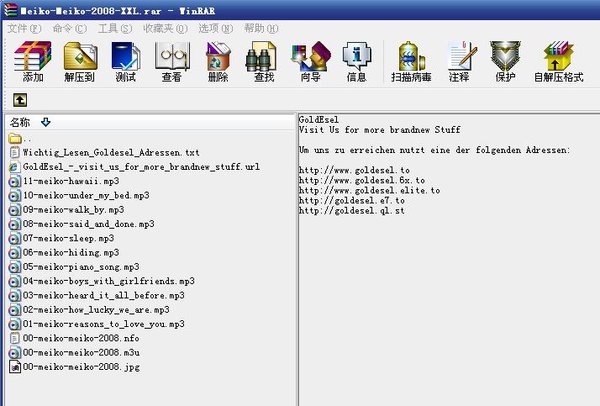Select file 07-meiko-sleep.mp3
The width and height of the screenshot is (600, 406).
point(68,238)
